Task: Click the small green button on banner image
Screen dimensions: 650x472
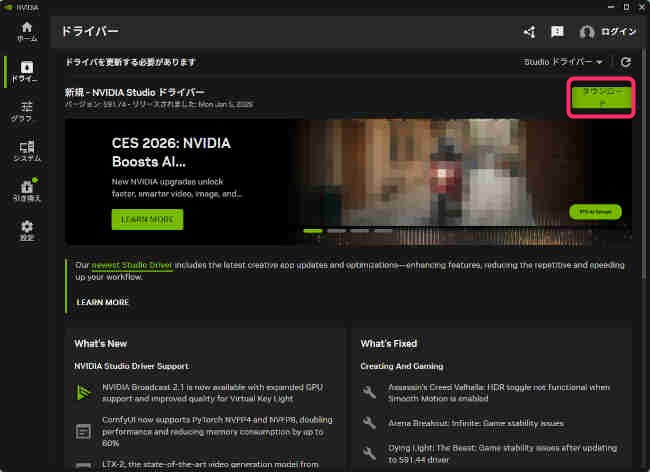Action: pos(595,212)
